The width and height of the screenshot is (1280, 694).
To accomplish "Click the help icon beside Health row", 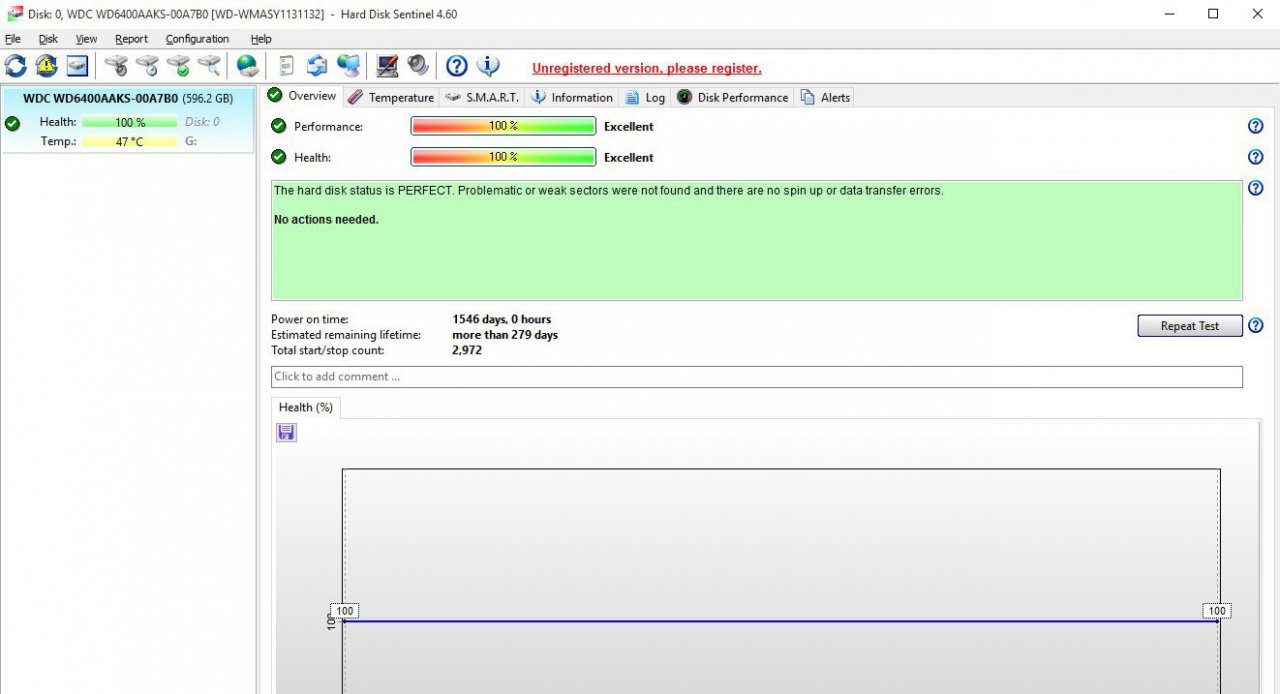I will (1256, 157).
